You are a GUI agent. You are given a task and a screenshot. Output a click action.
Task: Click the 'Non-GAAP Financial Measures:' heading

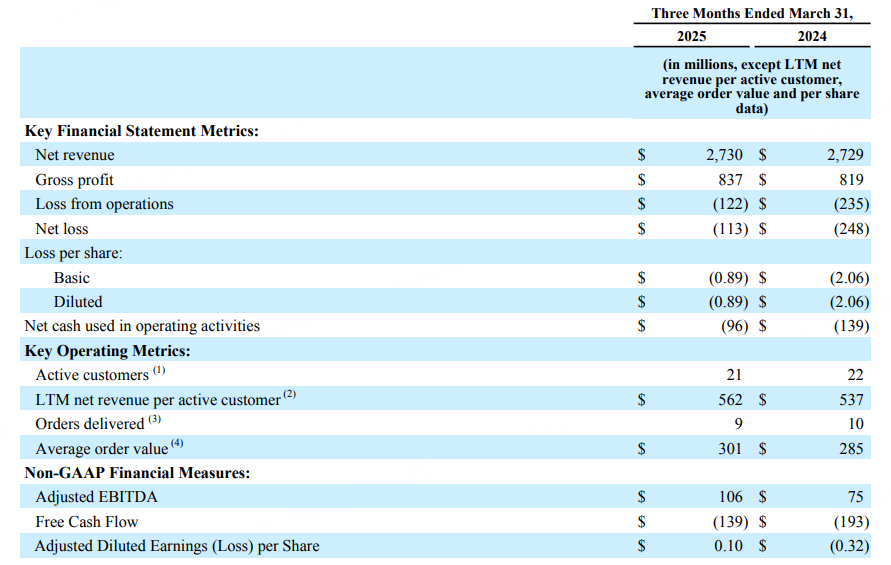tap(137, 473)
